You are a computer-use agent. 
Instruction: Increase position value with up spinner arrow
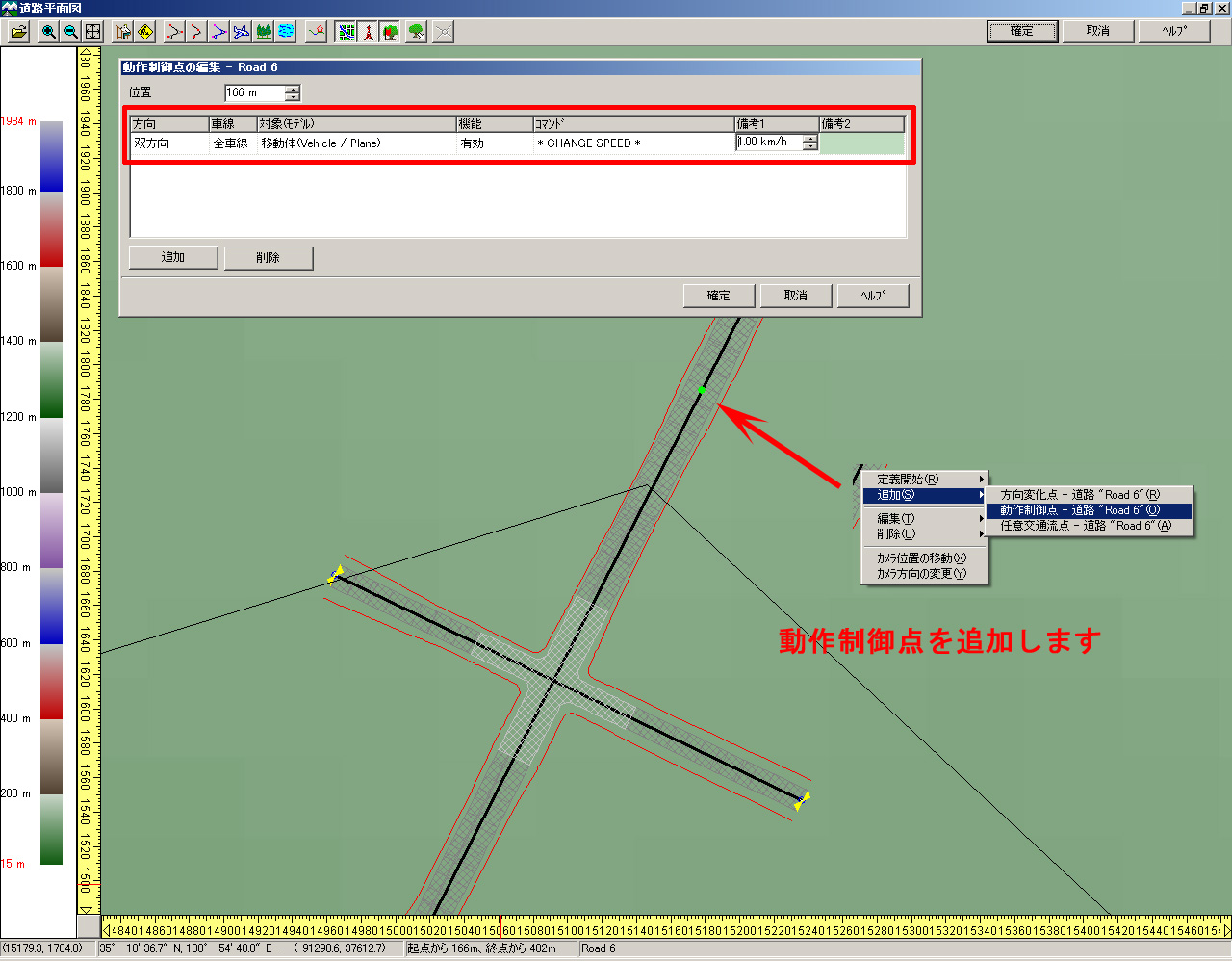coord(293,89)
